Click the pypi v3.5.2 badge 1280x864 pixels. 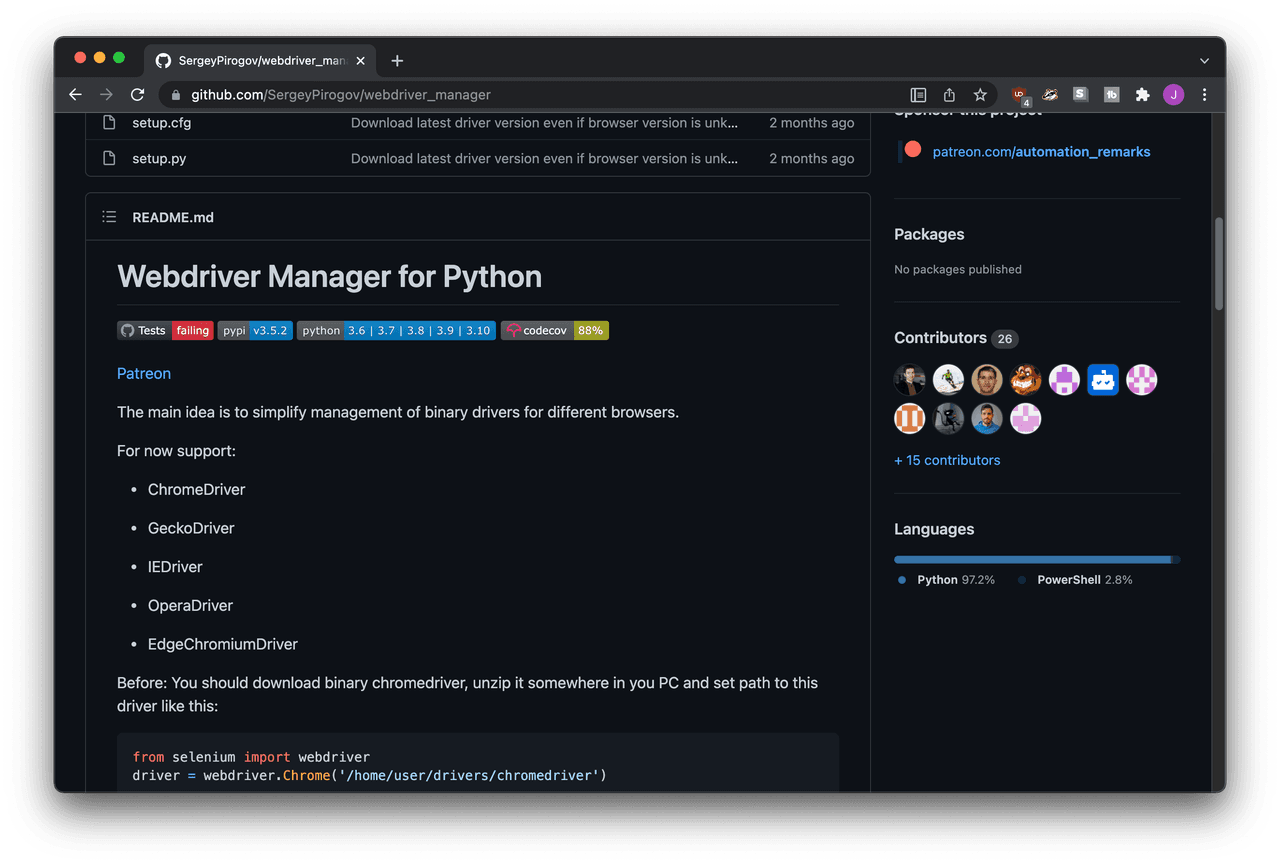[x=255, y=330]
